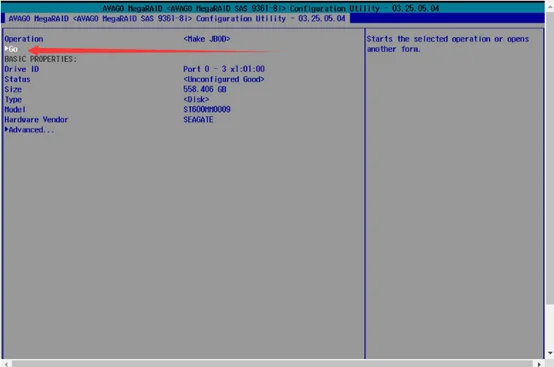Click the triangle arrow beside Advanced

[x=6, y=129]
